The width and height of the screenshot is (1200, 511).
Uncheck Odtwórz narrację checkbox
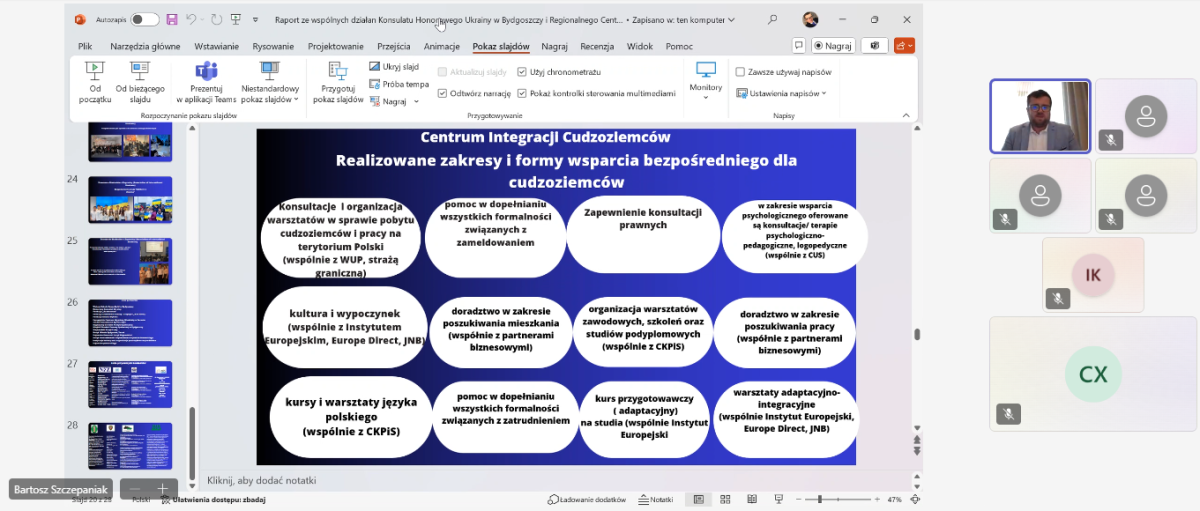click(x=442, y=93)
